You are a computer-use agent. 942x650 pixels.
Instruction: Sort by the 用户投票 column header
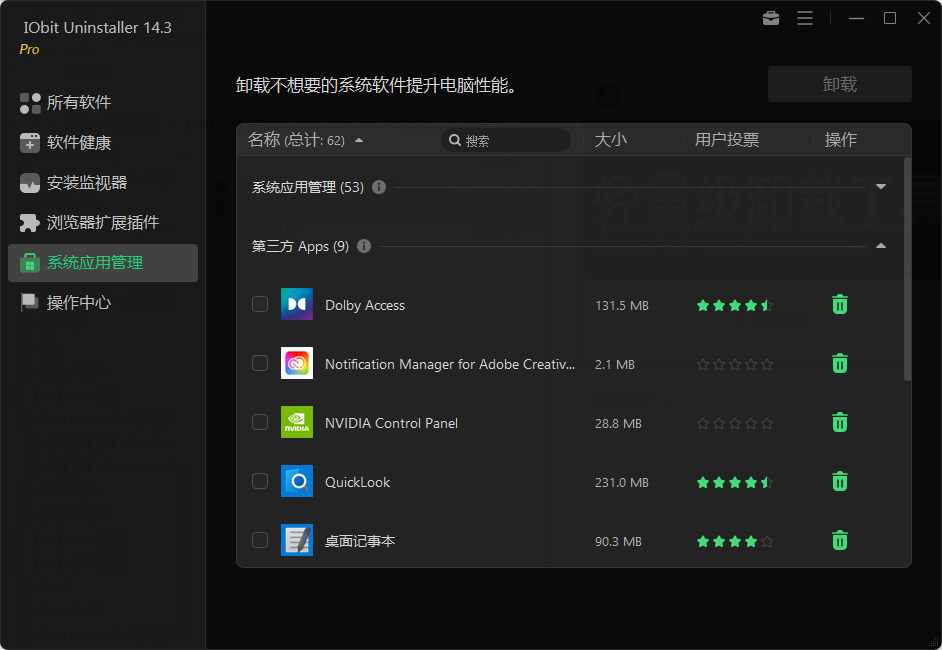pos(727,140)
